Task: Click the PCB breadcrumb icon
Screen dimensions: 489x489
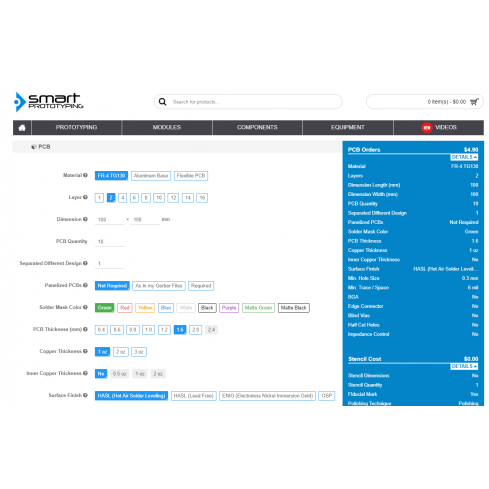Action: point(34,147)
